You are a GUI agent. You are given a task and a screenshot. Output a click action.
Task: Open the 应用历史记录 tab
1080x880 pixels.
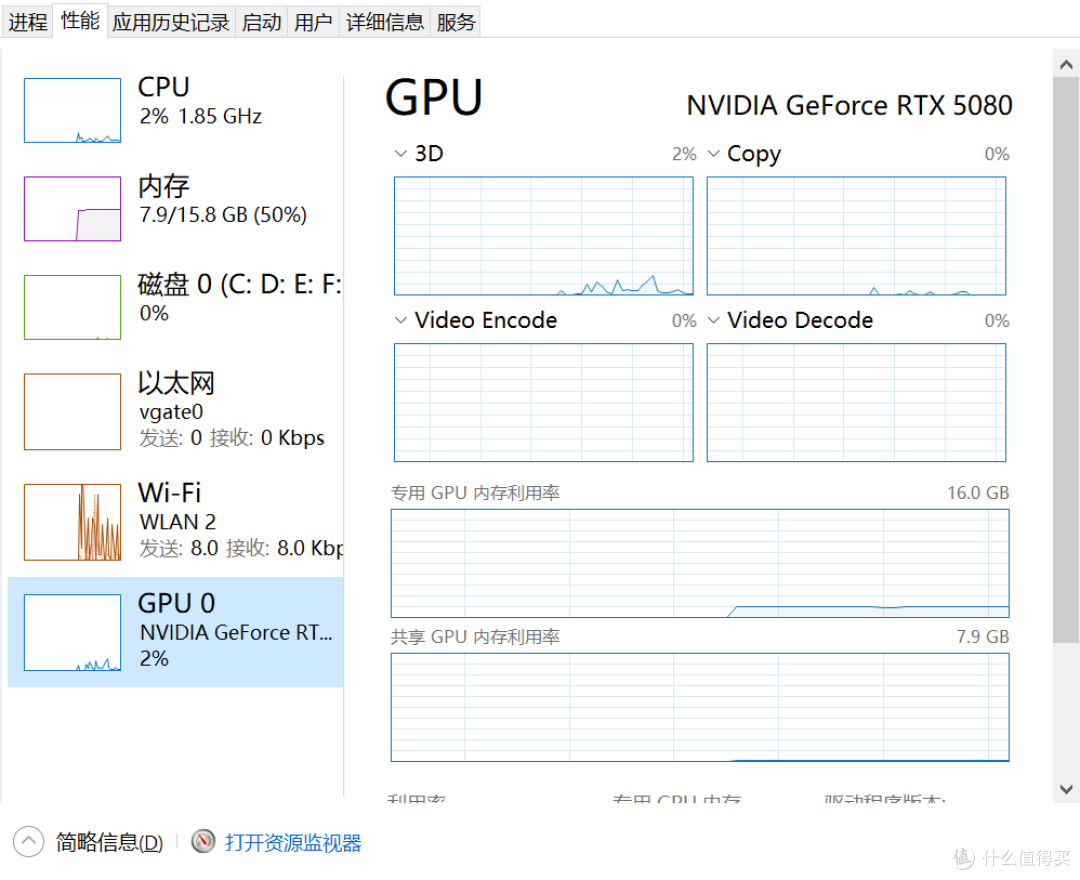pos(171,22)
